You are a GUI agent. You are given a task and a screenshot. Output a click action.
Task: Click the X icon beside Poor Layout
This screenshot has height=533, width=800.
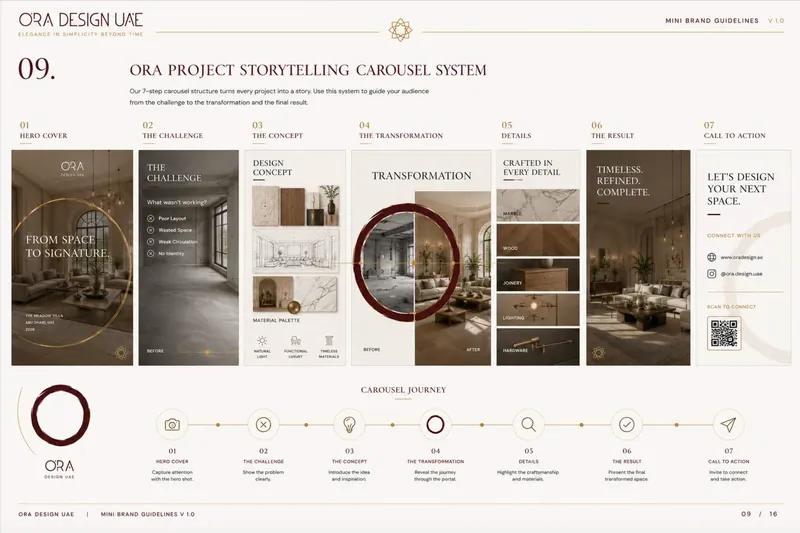coord(151,218)
